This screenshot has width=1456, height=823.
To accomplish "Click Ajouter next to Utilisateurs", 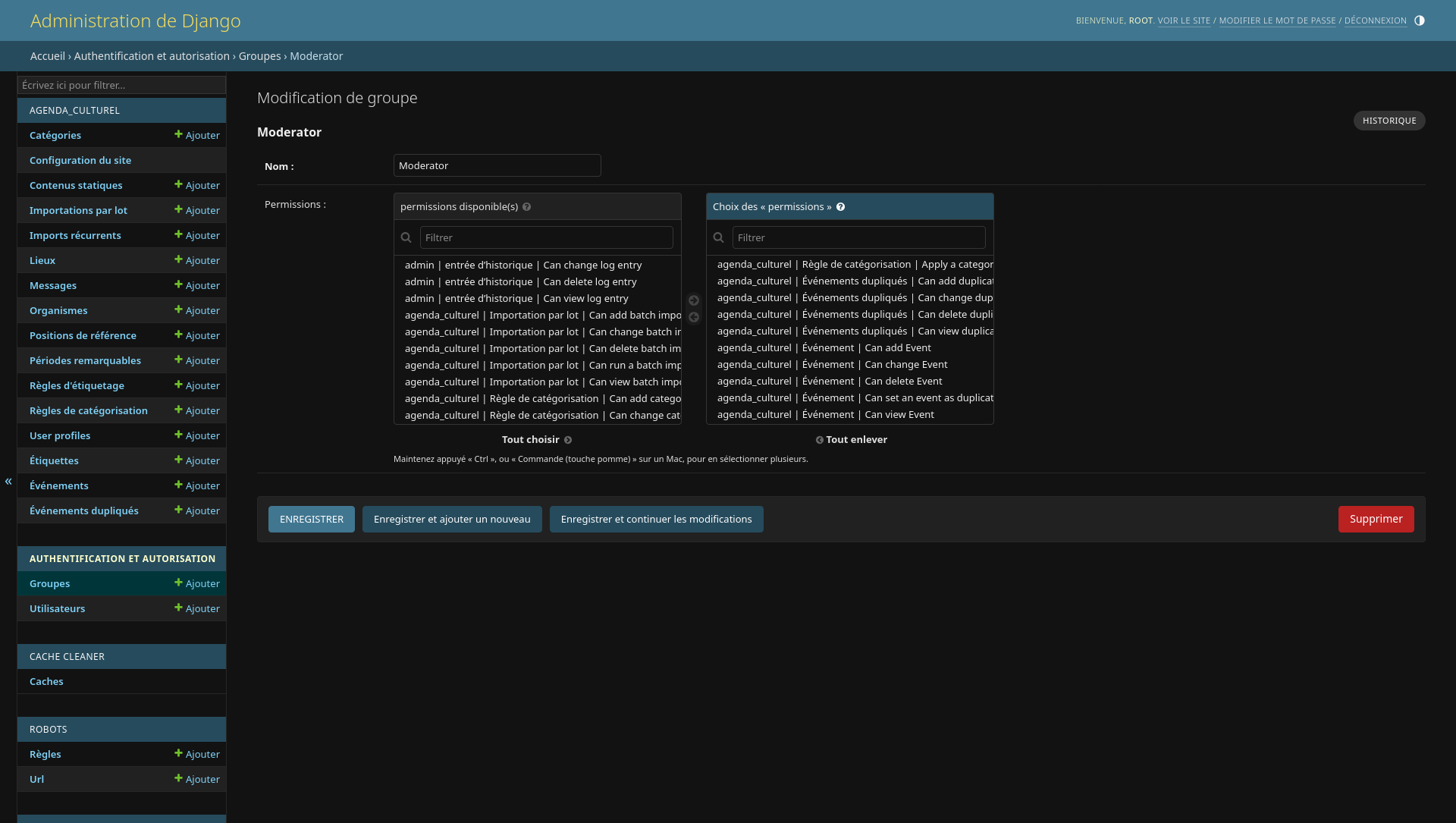I will [197, 608].
